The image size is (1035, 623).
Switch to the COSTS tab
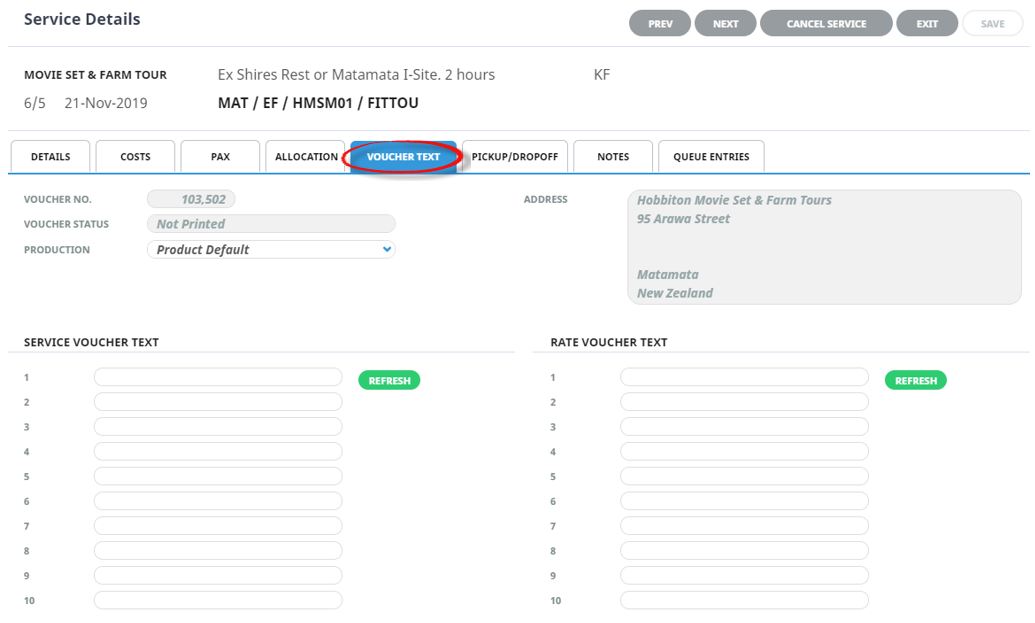tap(135, 157)
